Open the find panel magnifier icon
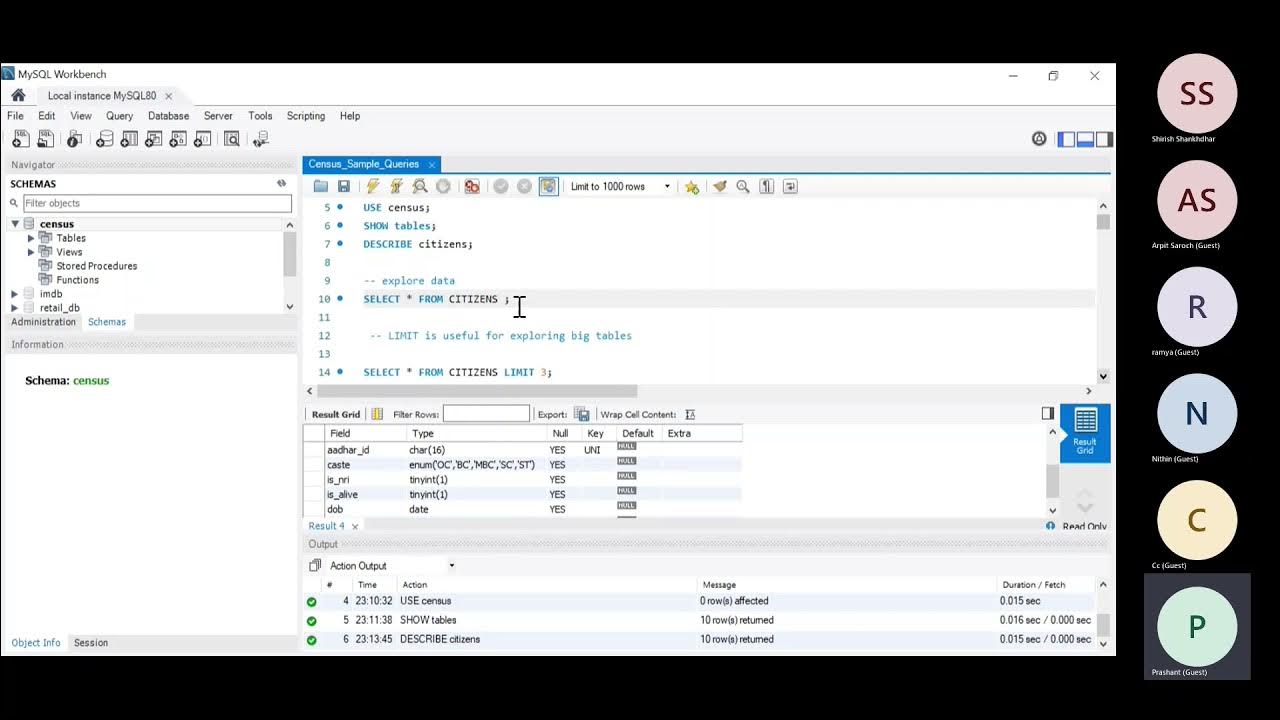 (x=743, y=186)
